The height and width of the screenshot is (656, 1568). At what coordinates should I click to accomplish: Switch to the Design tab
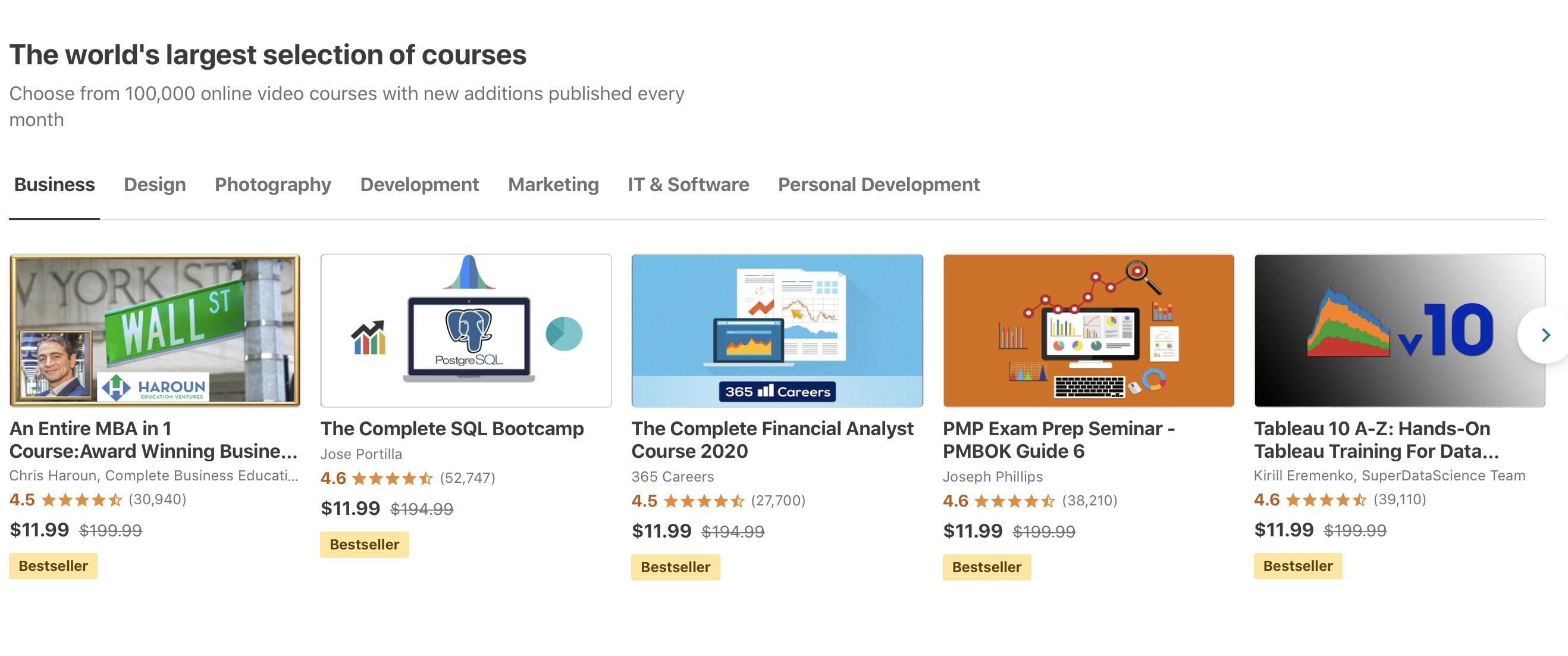click(155, 185)
